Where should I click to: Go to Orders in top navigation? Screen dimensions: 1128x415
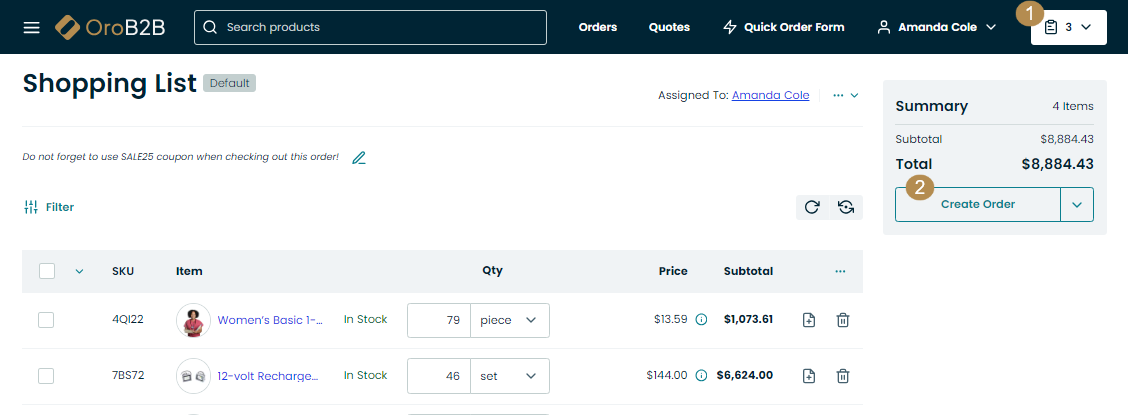coord(598,27)
